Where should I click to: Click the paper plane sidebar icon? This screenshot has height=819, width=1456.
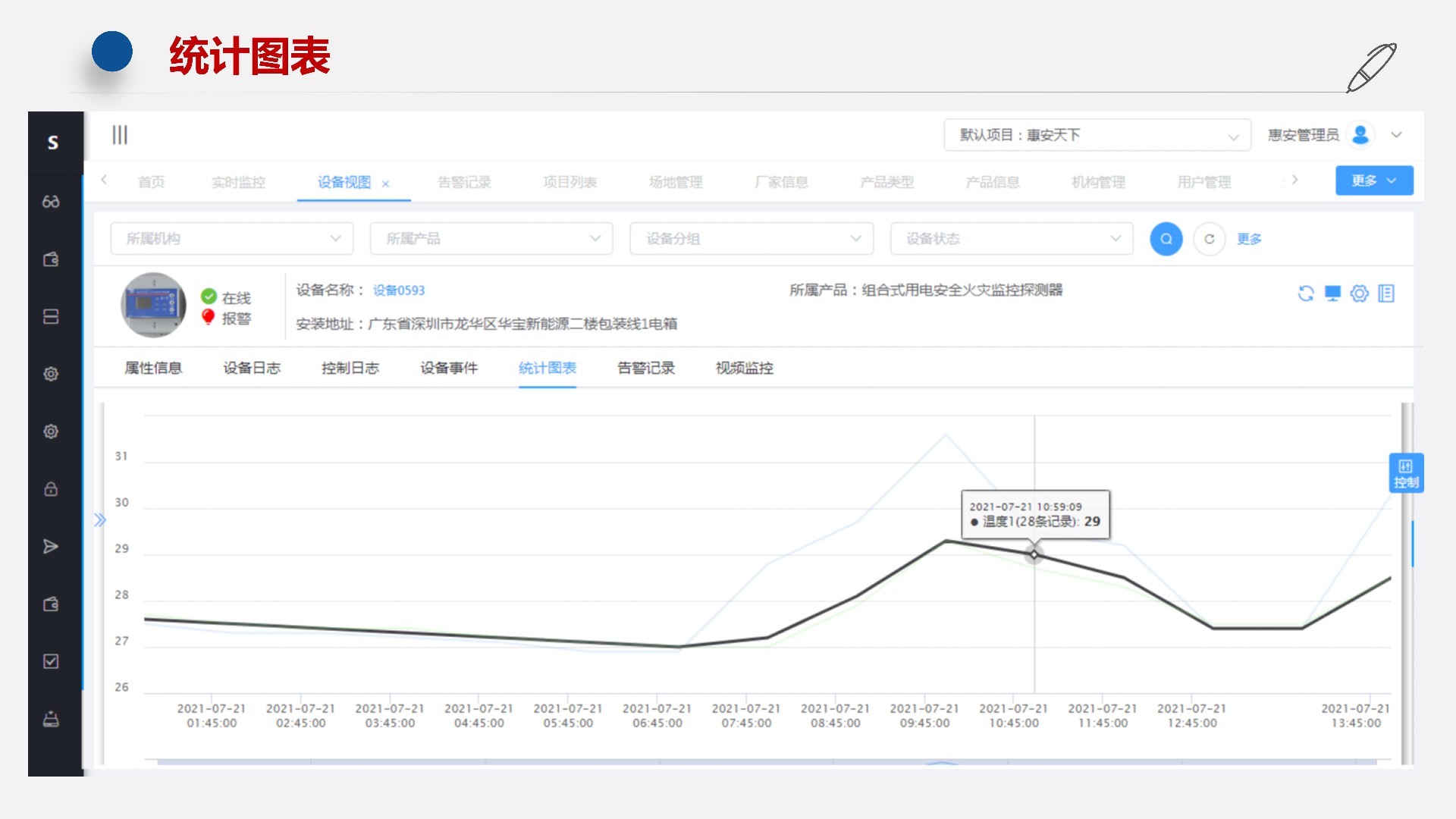[x=51, y=547]
